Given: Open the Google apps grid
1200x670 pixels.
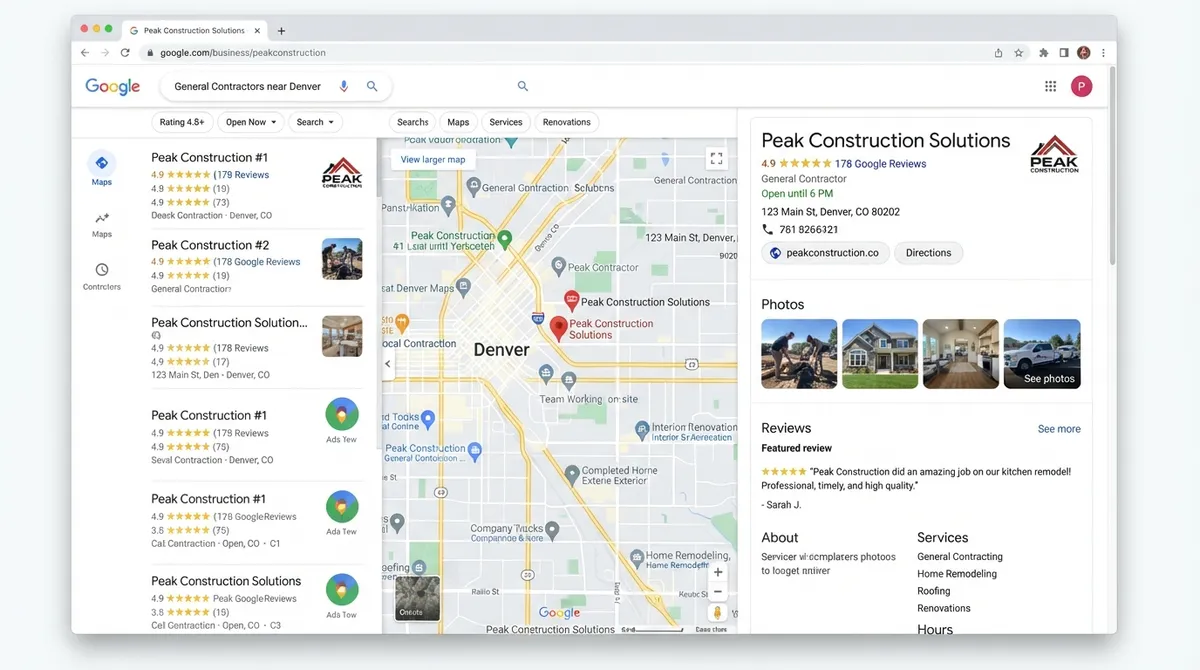Looking at the screenshot, I should 1050,87.
